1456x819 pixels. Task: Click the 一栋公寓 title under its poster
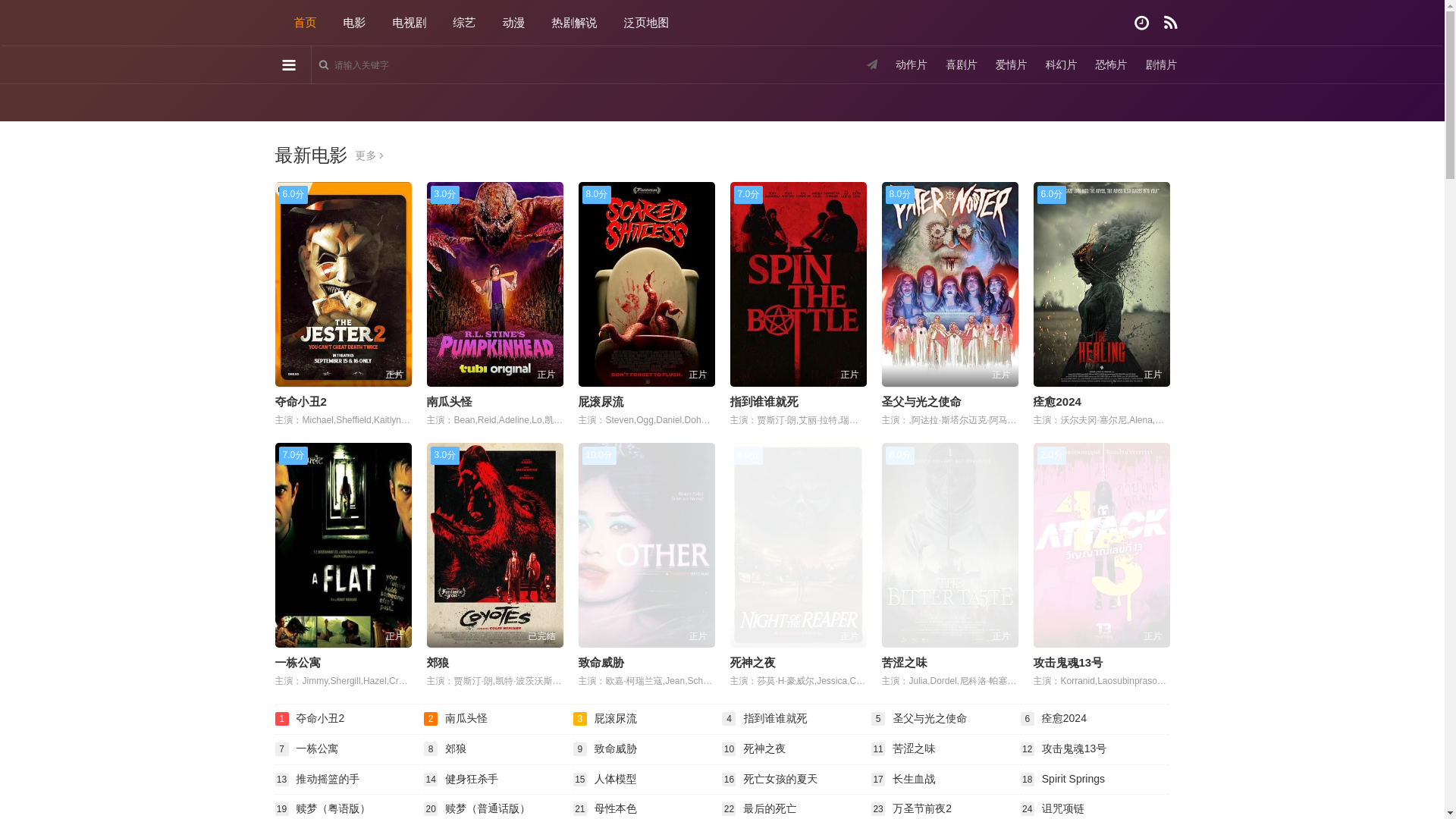click(x=298, y=663)
